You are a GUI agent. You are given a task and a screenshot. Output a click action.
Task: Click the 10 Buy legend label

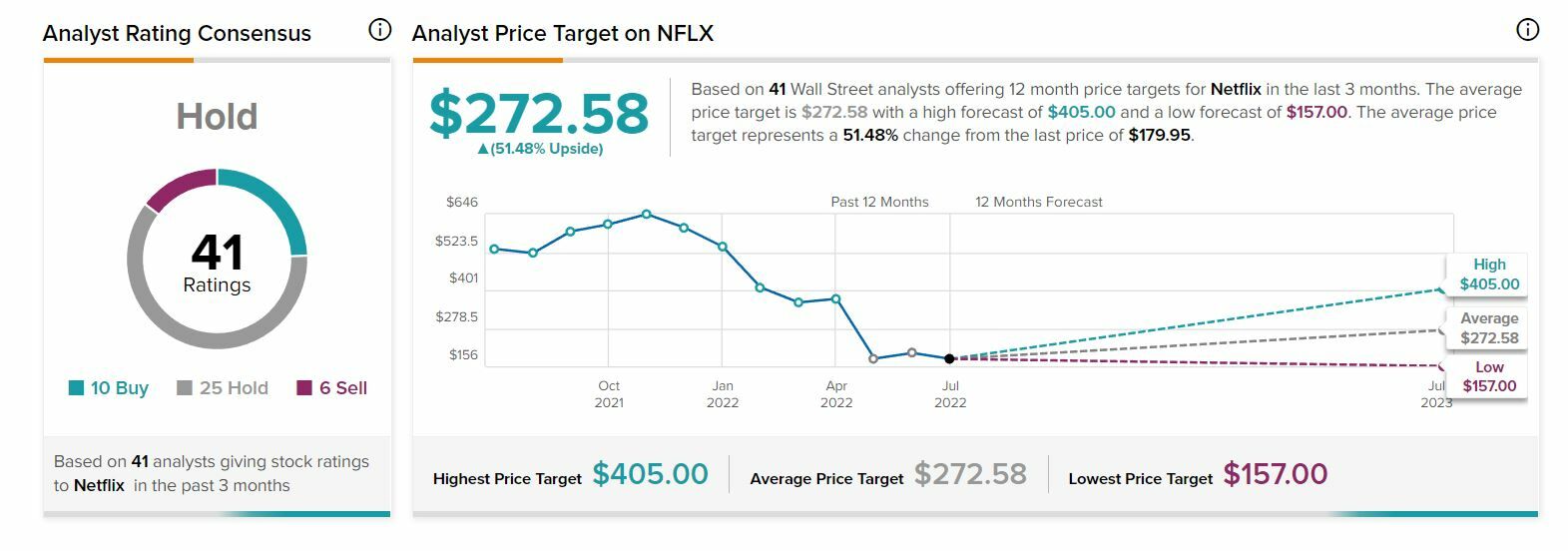(119, 388)
